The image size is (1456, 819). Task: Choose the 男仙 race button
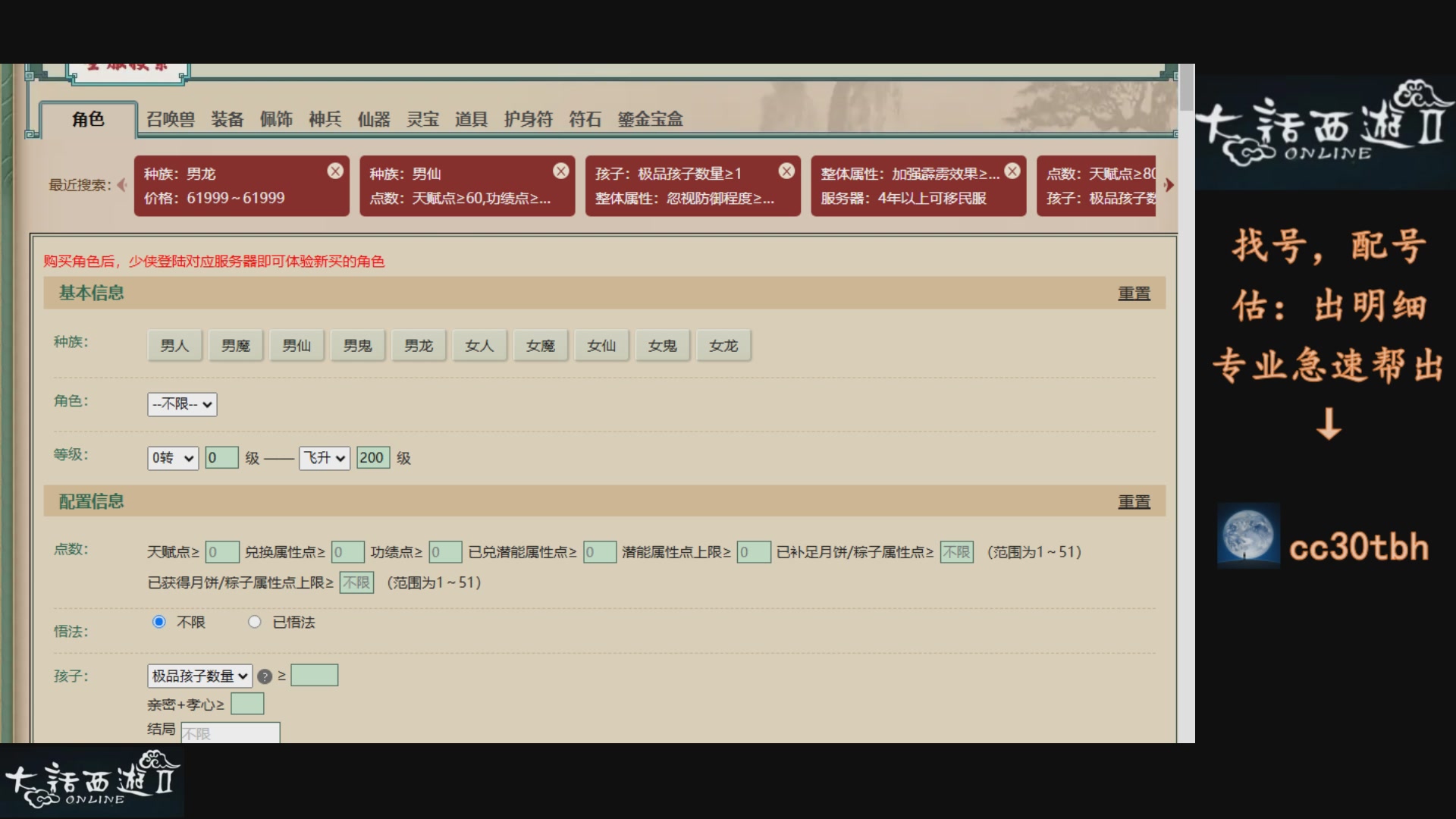pyautogui.click(x=297, y=346)
